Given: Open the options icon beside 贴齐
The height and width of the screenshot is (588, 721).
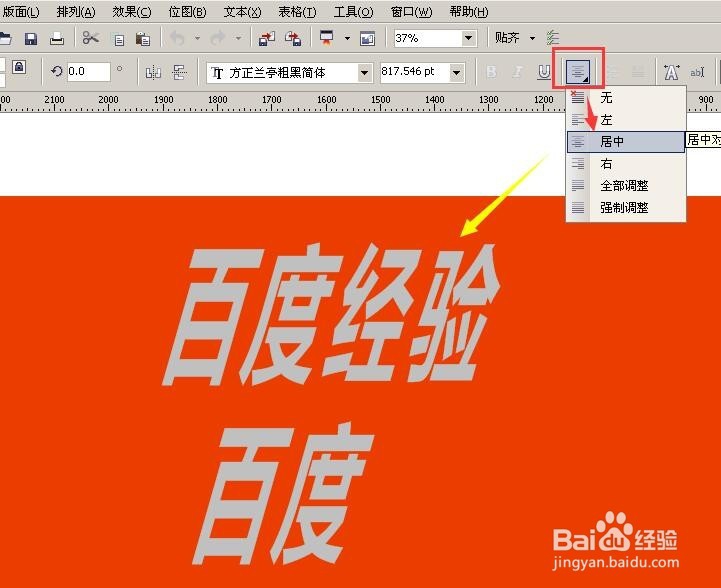Looking at the screenshot, I should click(553, 38).
